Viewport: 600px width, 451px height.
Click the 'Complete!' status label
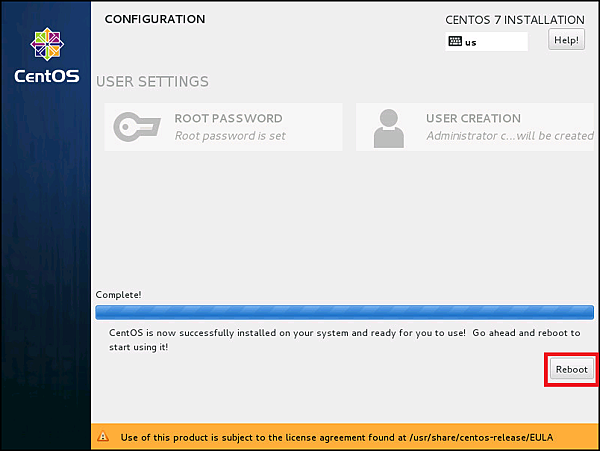click(x=118, y=294)
